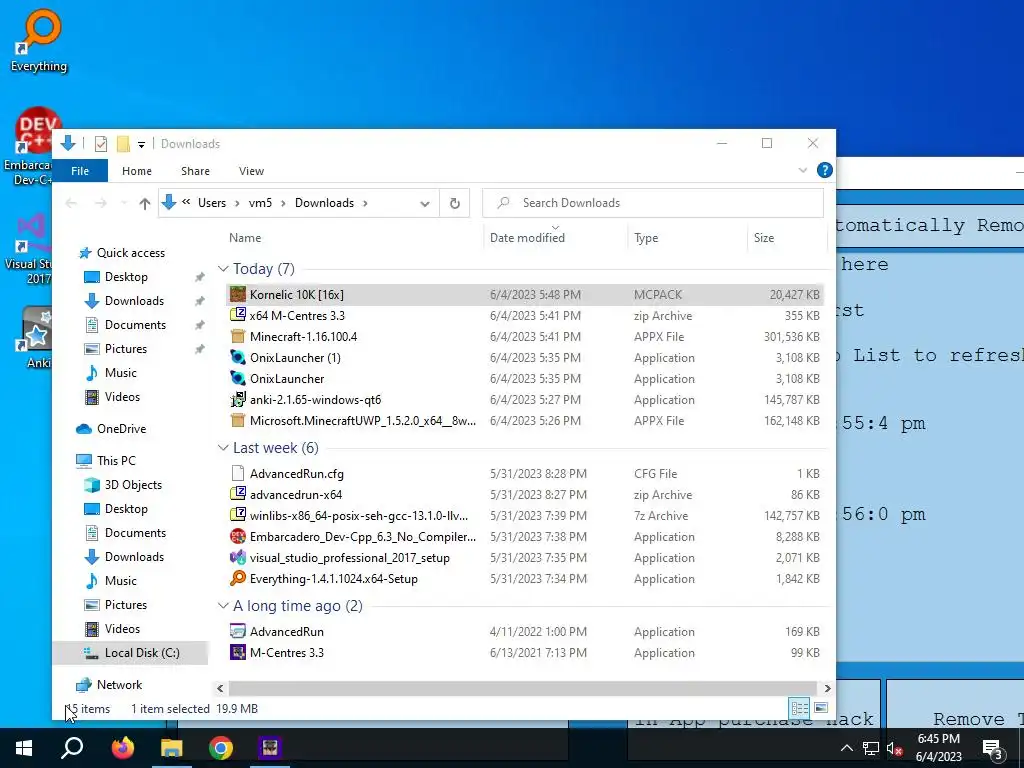Open OneDrive in navigation pane
The image size is (1024, 768).
point(121,429)
